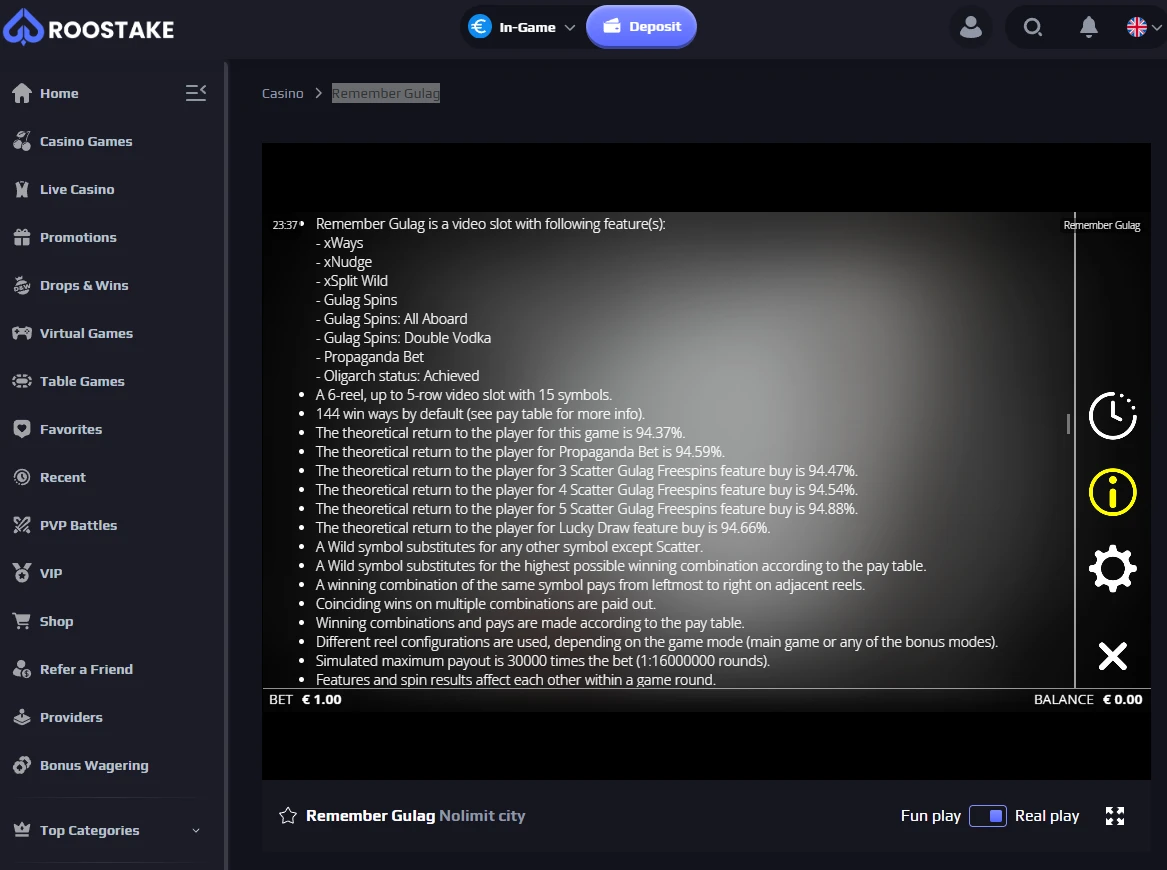The width and height of the screenshot is (1167, 870).
Task: Open Virtual Games section
Action: point(86,333)
